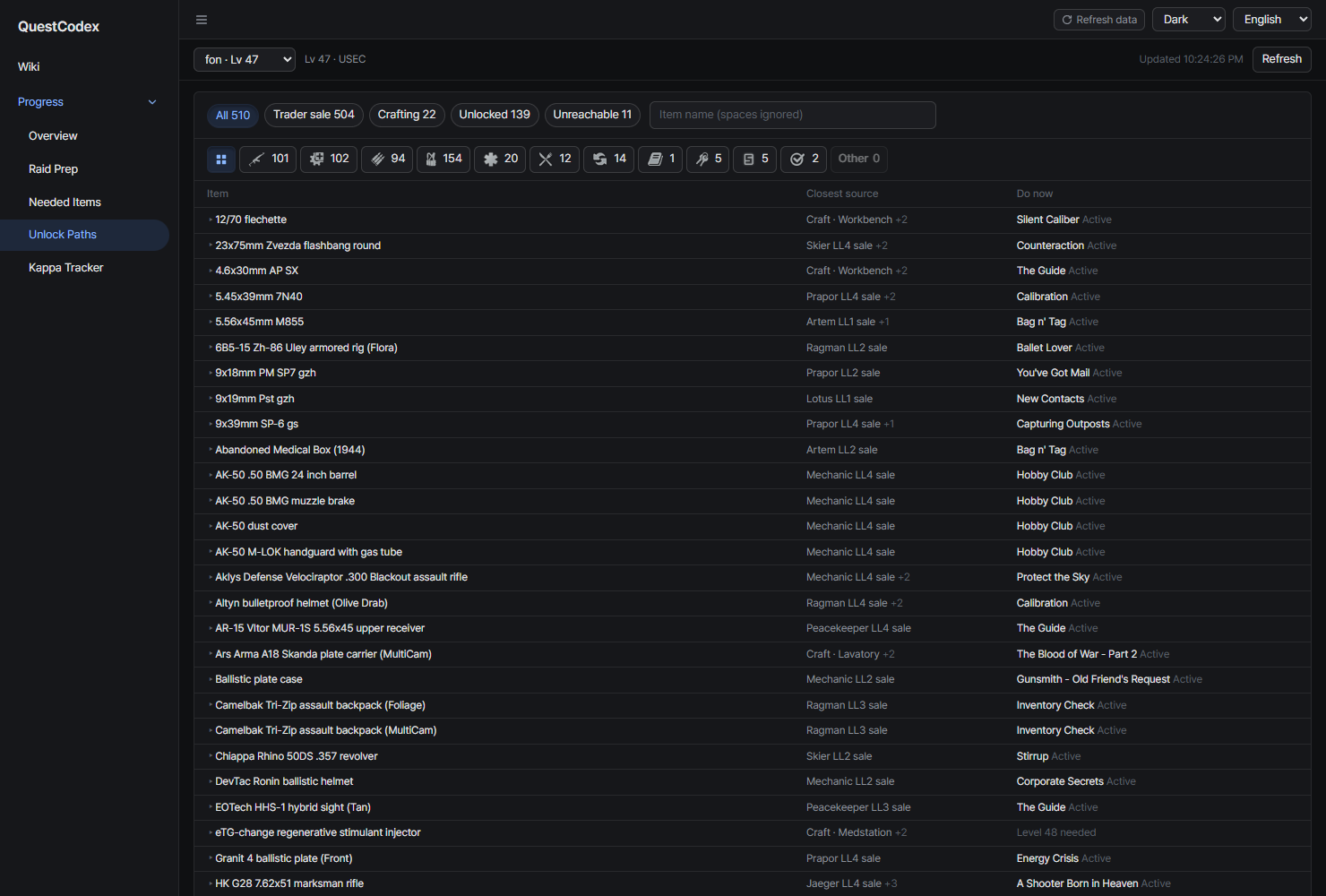Select the Crafting 22 filter
This screenshot has width=1326, height=896.
point(407,115)
